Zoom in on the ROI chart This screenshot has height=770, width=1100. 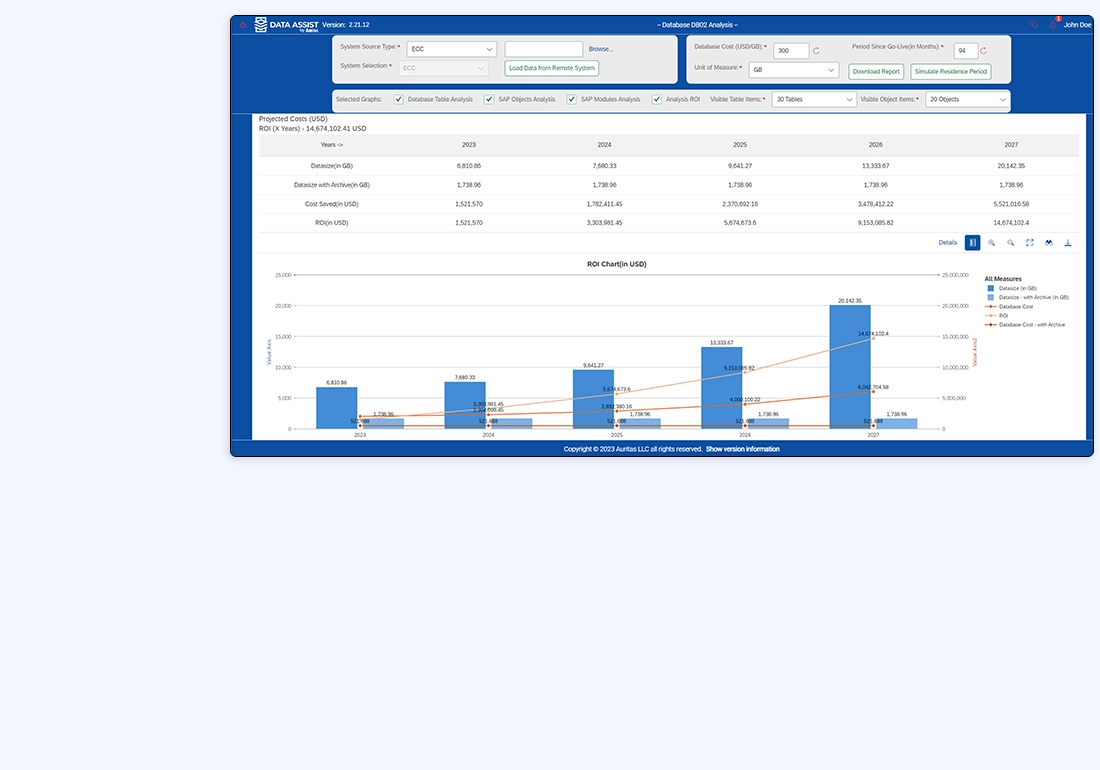pos(991,243)
